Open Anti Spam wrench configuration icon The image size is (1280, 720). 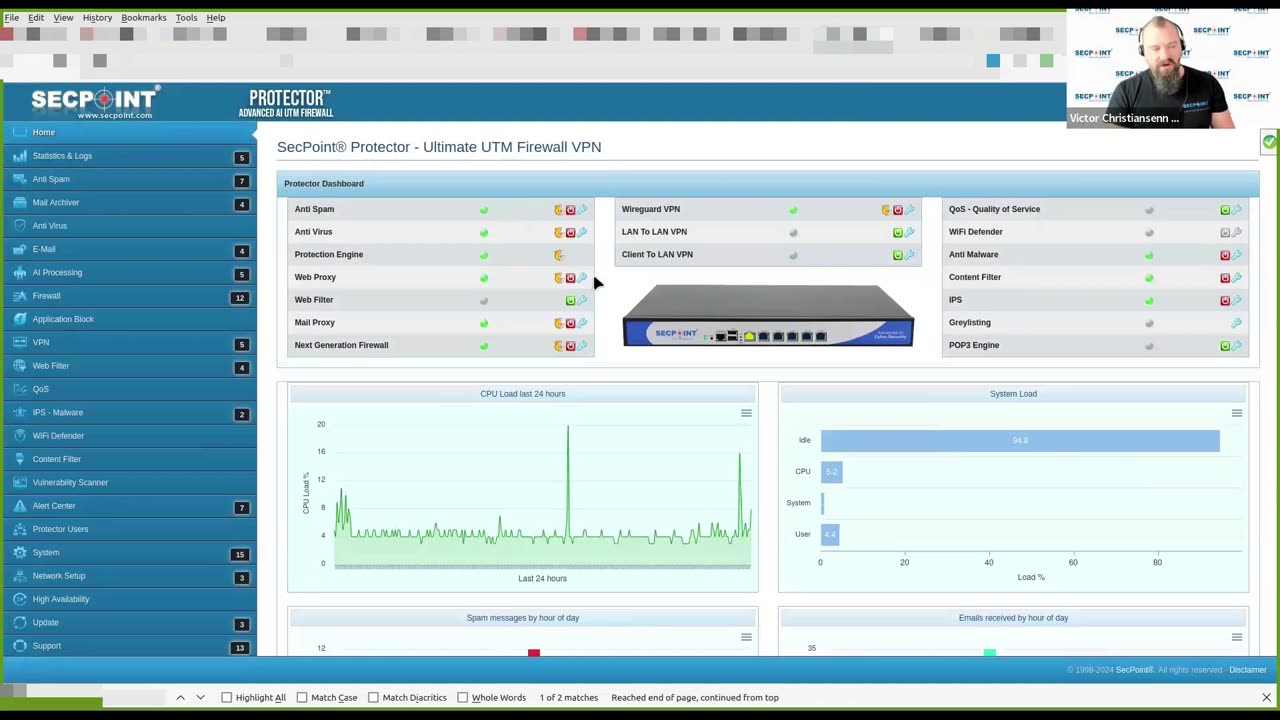(583, 210)
